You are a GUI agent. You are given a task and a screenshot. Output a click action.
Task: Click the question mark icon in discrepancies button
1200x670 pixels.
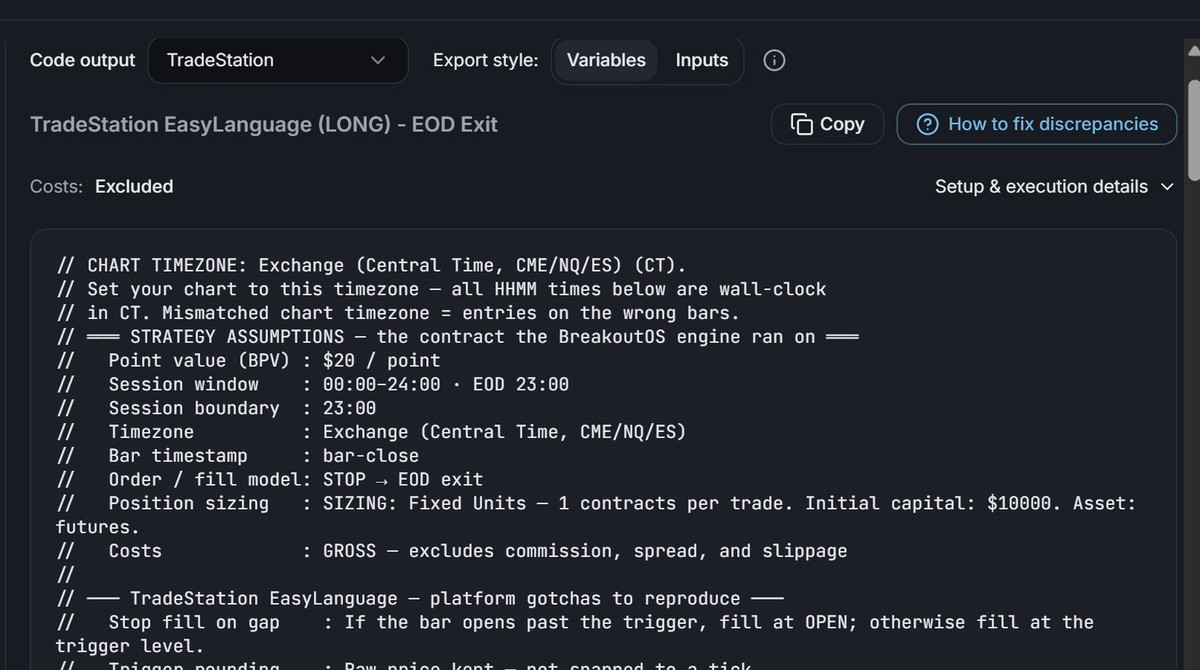click(x=928, y=124)
